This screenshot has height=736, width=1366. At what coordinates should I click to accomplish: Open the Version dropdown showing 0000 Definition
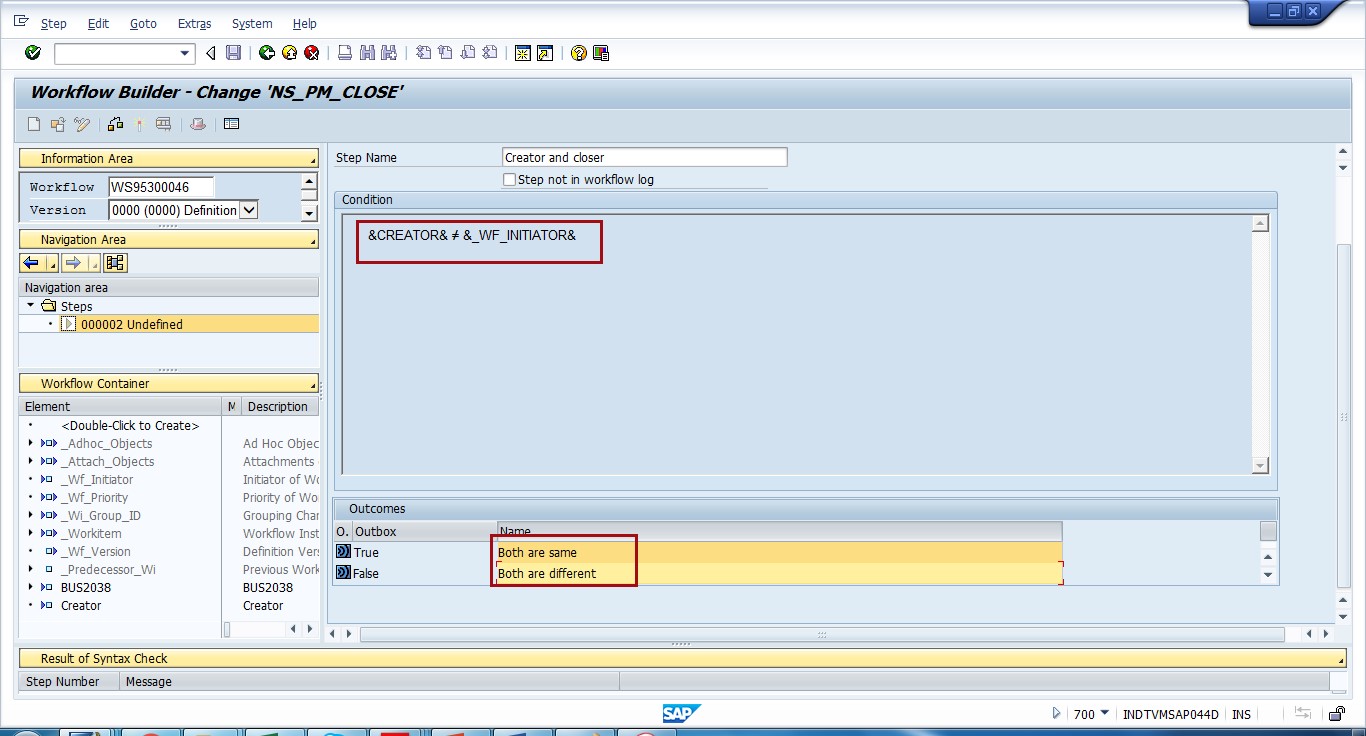[247, 210]
